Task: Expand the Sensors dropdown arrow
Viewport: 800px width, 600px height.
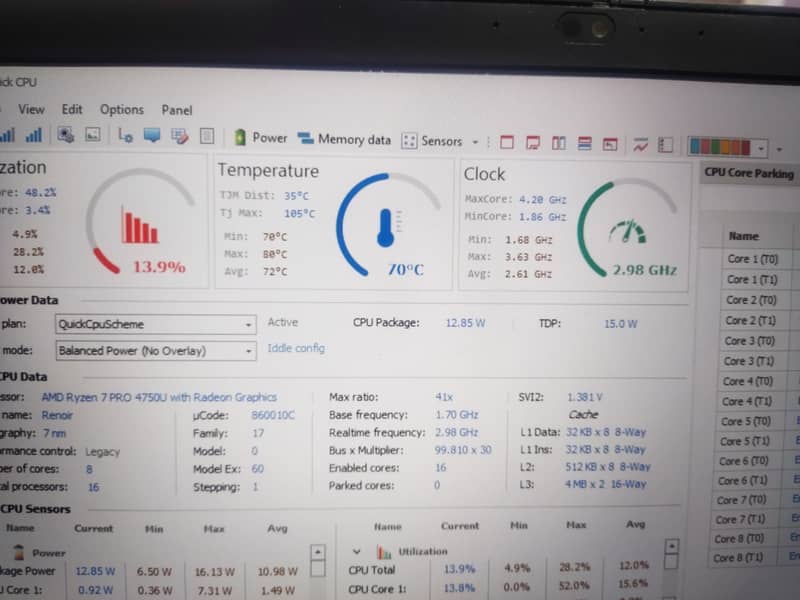Action: (x=475, y=142)
